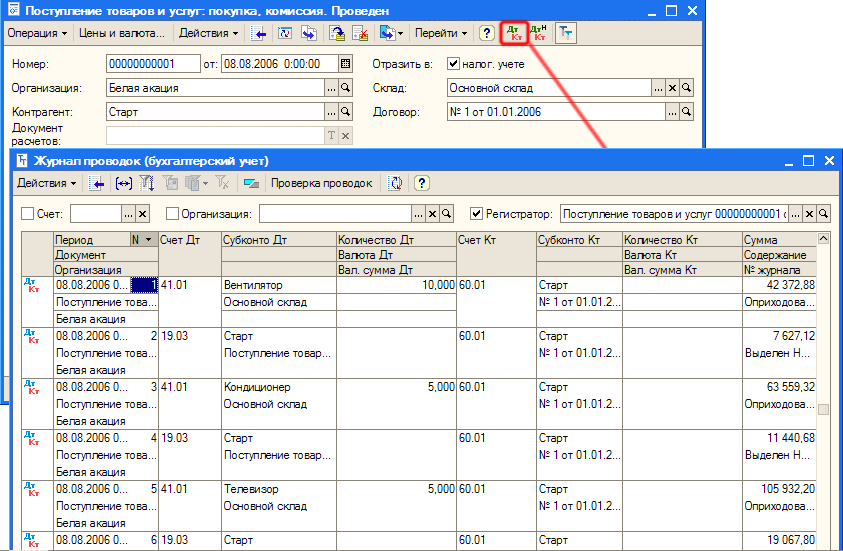Open Действия menu in the journal window
This screenshot has height=551, width=843.
46,183
